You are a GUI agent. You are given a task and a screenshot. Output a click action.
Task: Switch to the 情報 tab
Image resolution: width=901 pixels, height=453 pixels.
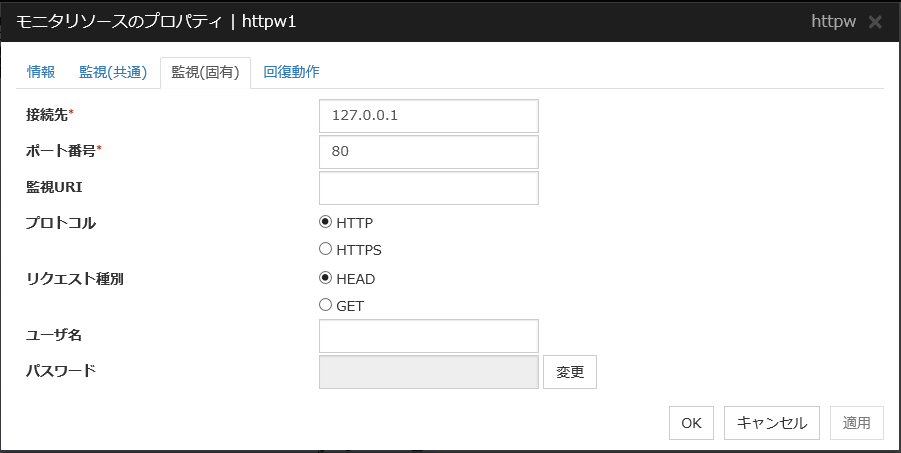(x=41, y=72)
